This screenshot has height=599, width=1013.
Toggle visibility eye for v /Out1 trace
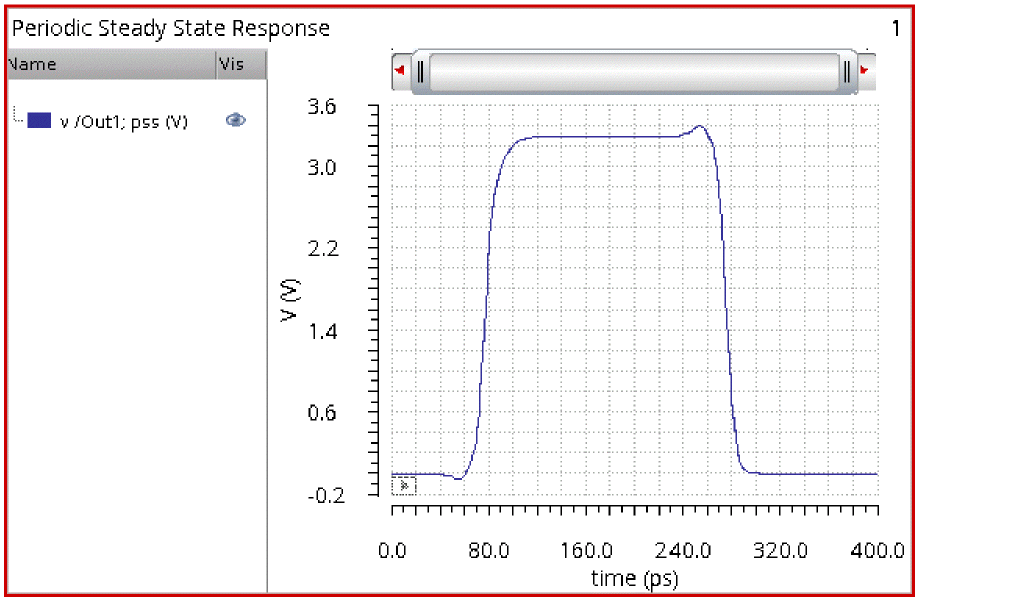click(x=236, y=120)
